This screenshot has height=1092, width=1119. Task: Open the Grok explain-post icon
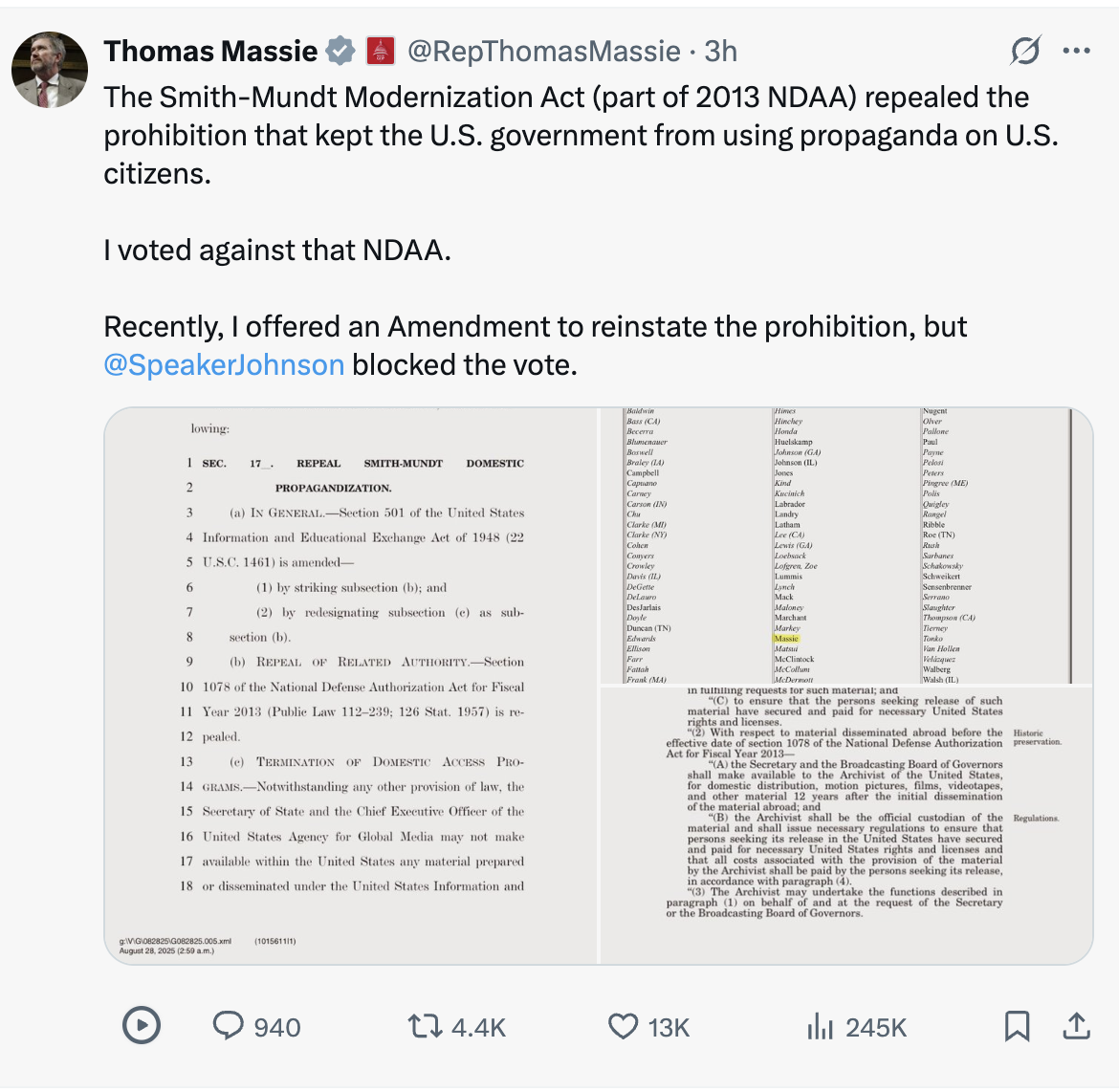[1025, 51]
